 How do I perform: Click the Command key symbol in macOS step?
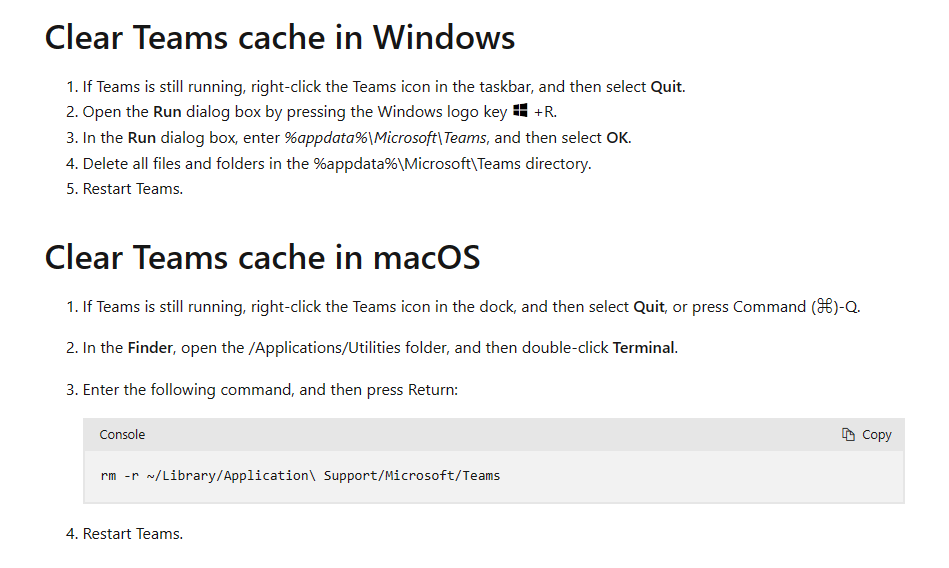pyautogui.click(x=824, y=306)
